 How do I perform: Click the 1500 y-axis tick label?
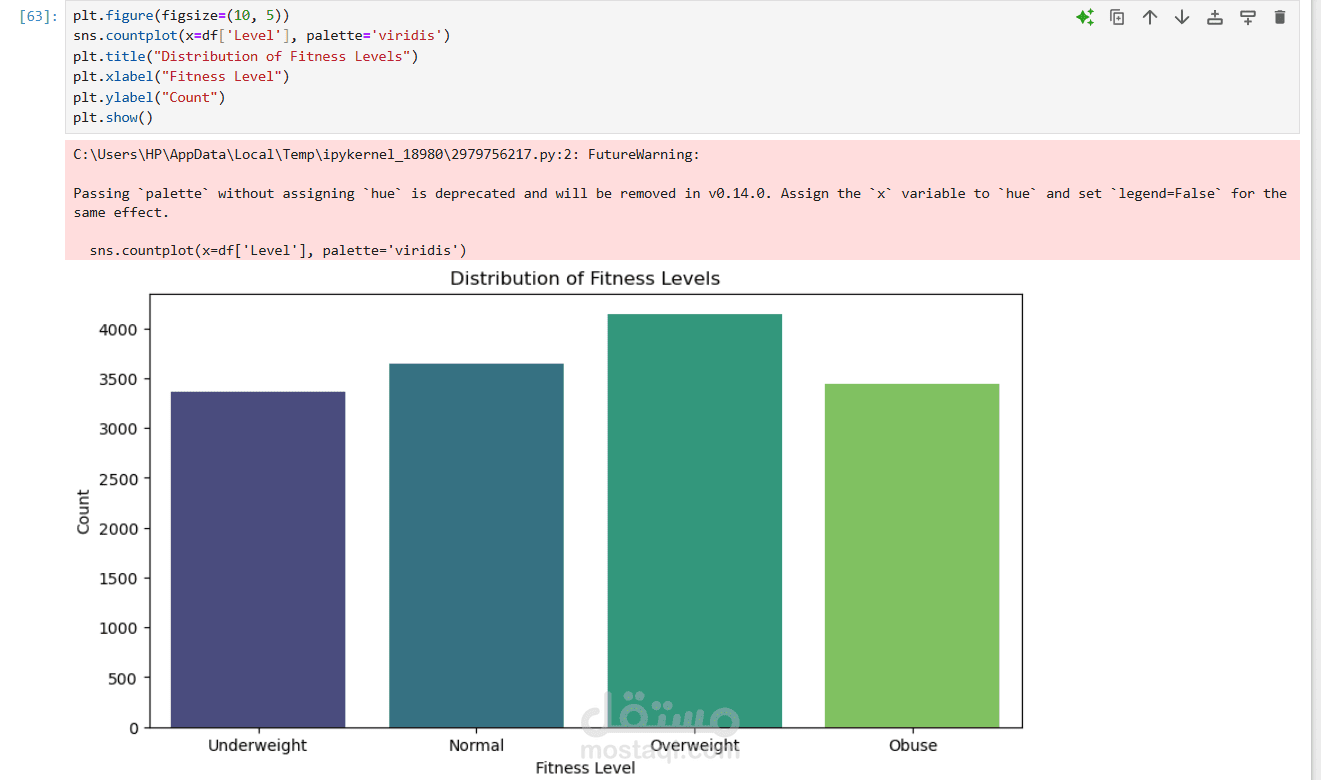click(x=119, y=578)
